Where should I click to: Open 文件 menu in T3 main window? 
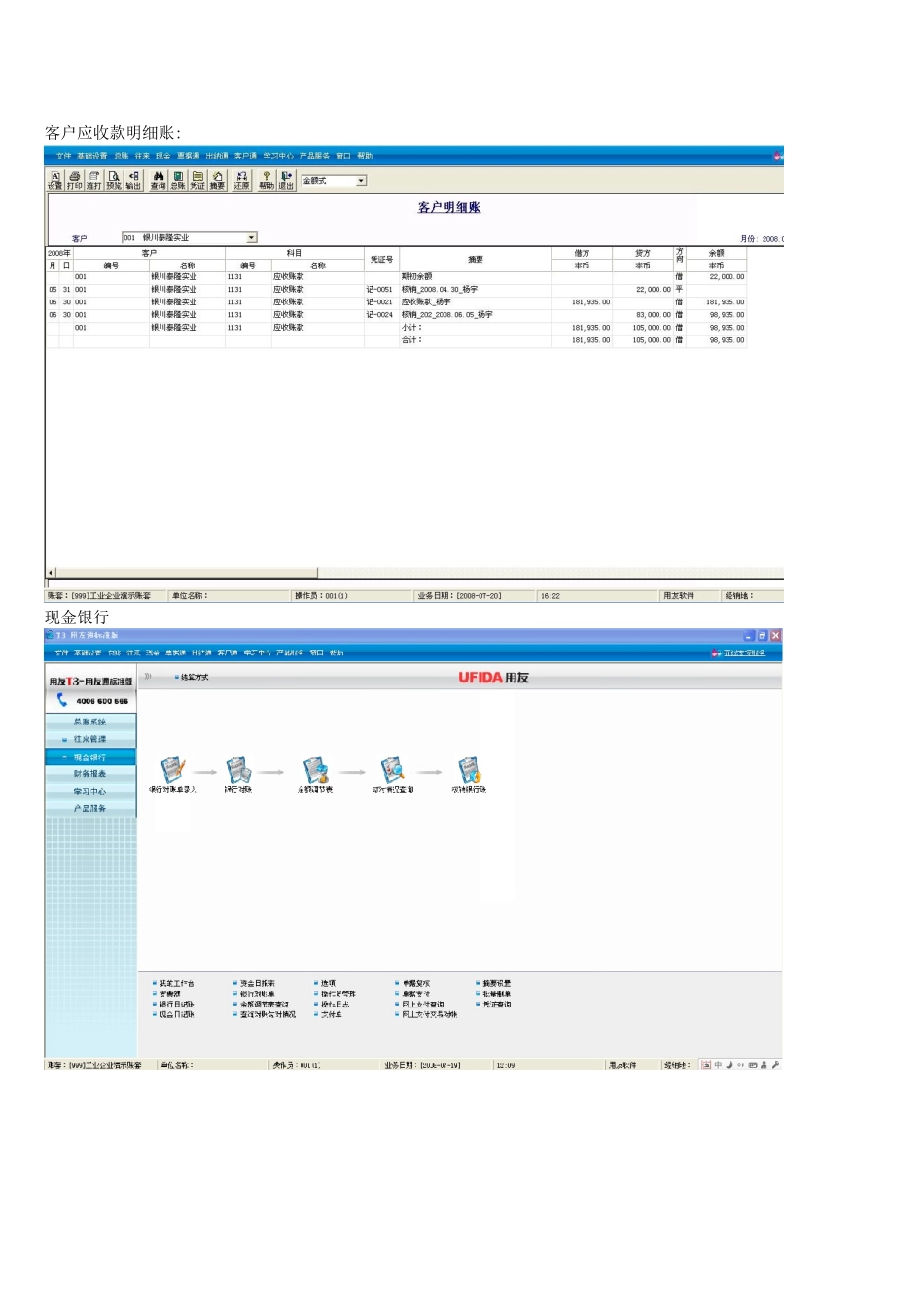point(62,653)
